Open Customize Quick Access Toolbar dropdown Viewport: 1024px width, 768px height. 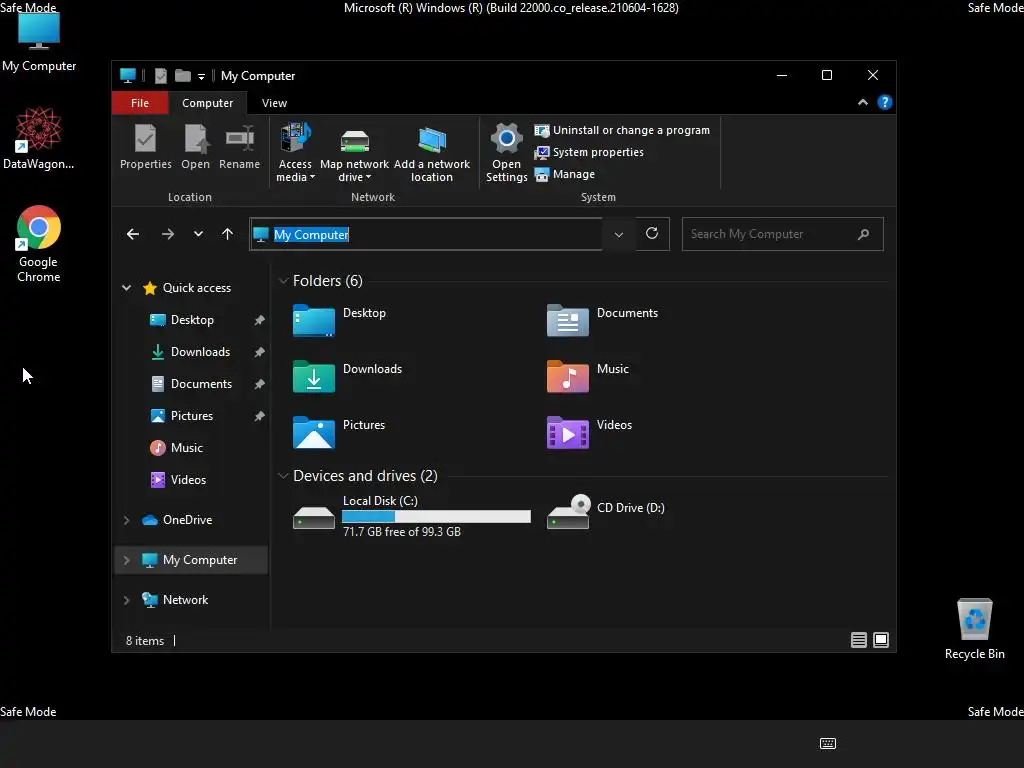[201, 76]
